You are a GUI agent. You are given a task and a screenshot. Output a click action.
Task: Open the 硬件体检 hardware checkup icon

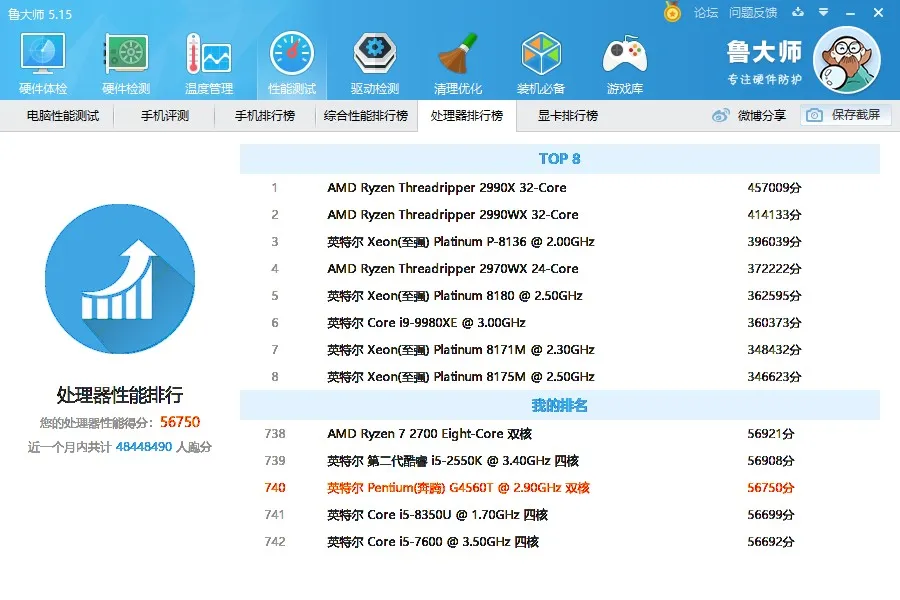click(43, 62)
